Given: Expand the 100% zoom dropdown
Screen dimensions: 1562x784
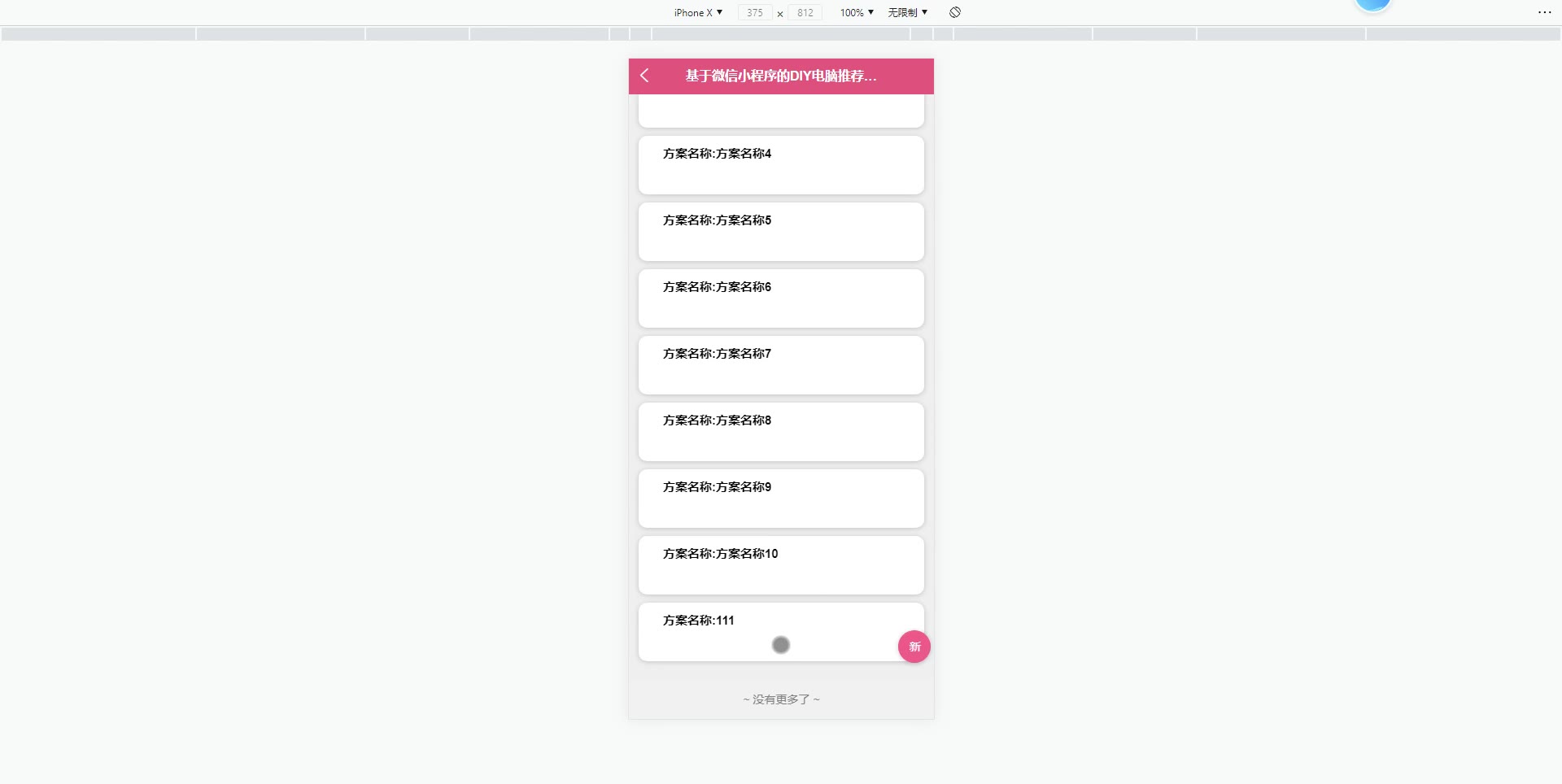Looking at the screenshot, I should [x=857, y=12].
